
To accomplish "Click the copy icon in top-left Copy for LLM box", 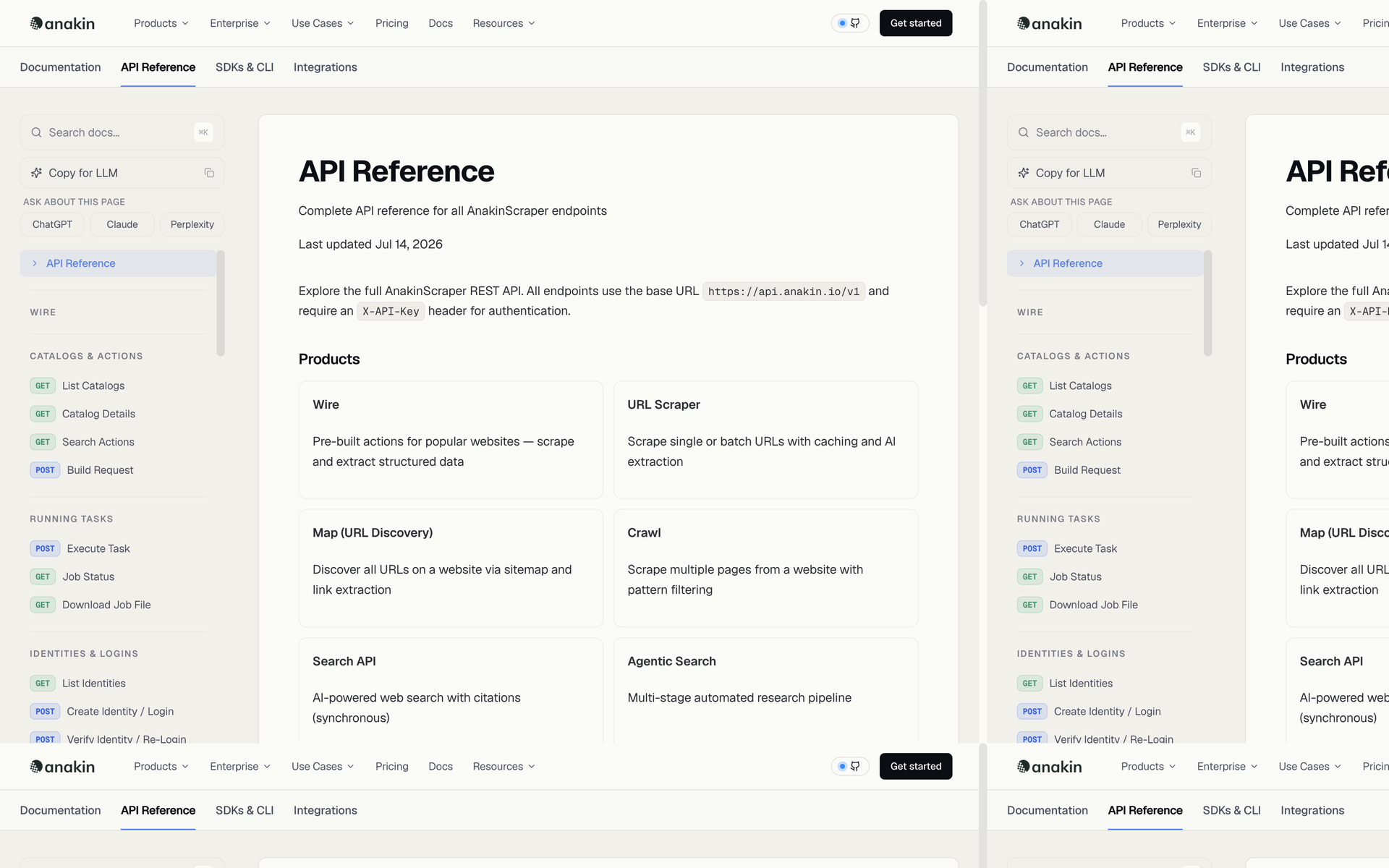I will point(209,173).
